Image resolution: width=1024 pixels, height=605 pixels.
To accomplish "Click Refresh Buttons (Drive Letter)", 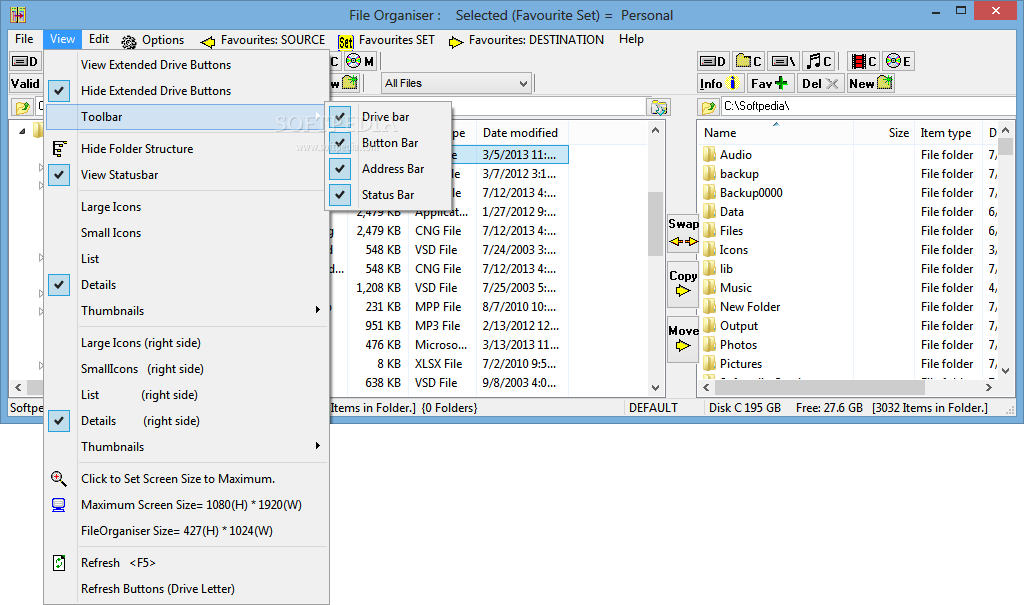I will (x=186, y=589).
